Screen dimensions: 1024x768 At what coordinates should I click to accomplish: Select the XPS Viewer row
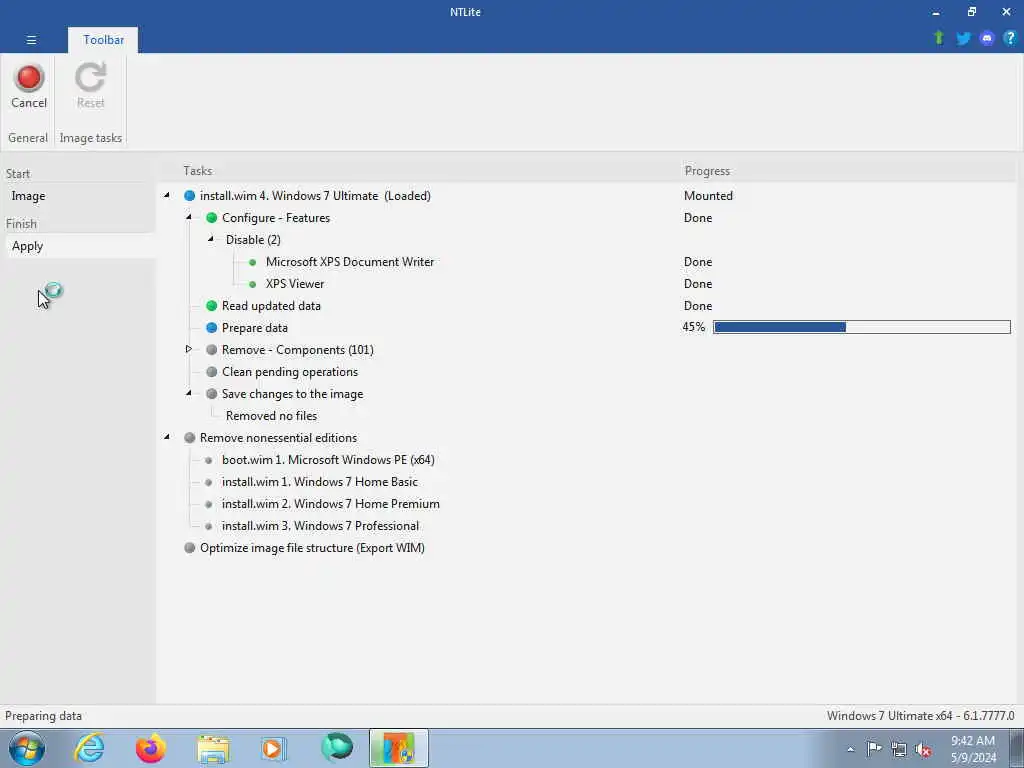click(x=295, y=284)
